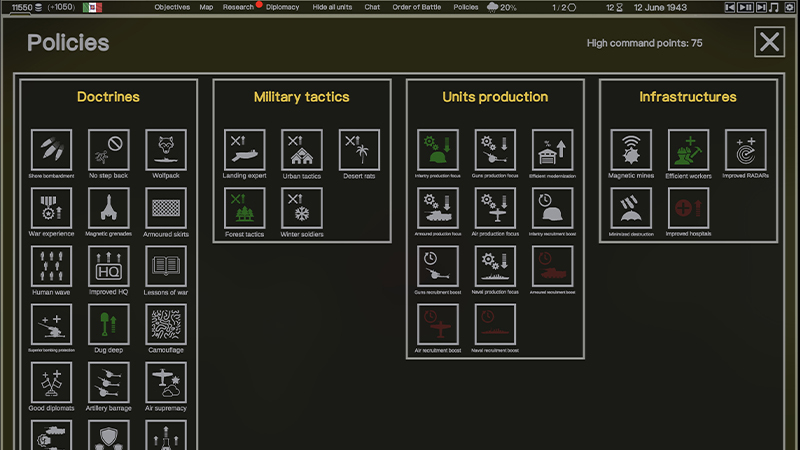Select the Guns production focus icon

point(495,149)
